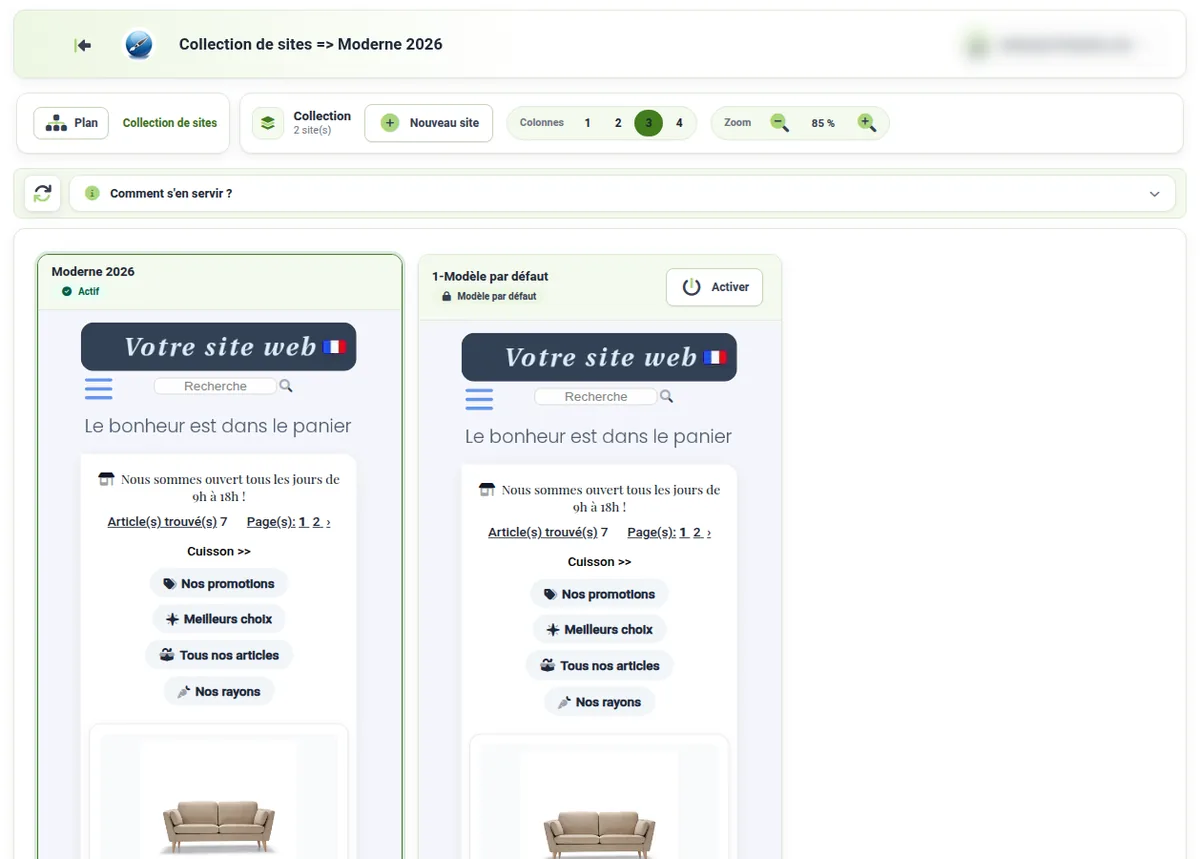1200x859 pixels.
Task: Set columns to 4
Action: click(x=679, y=123)
